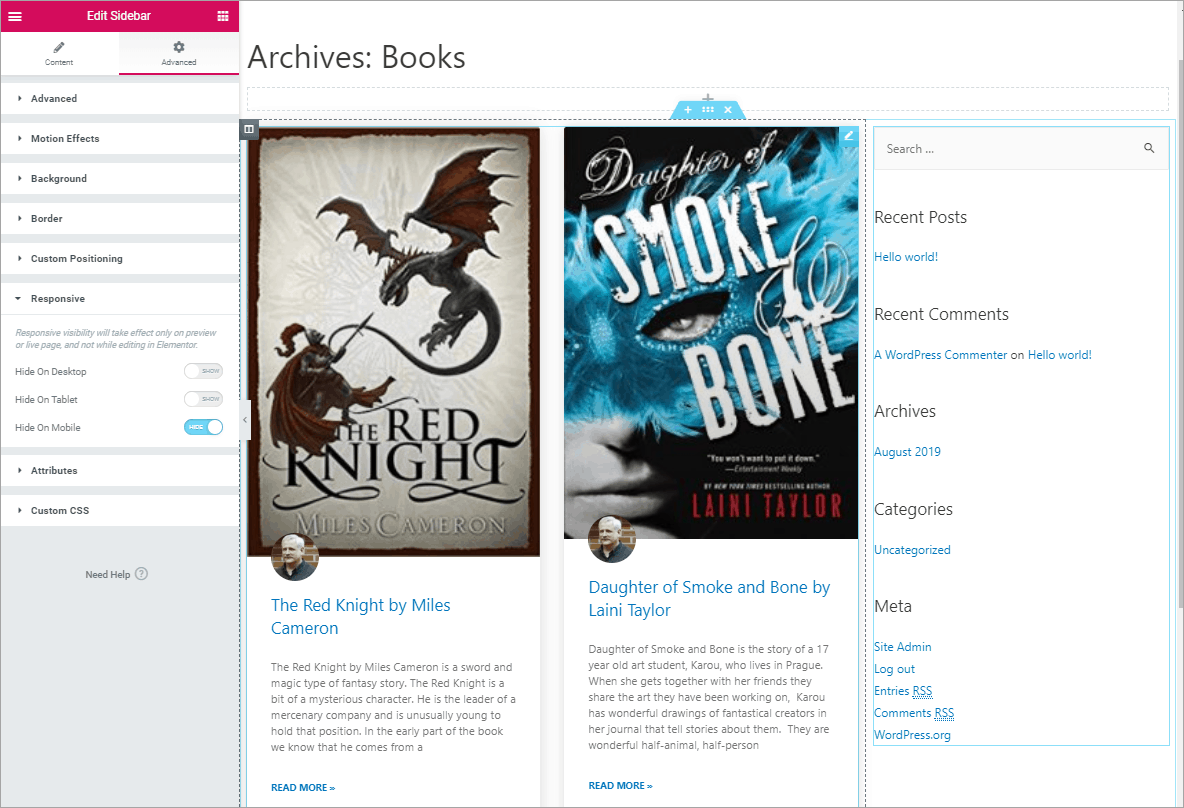Click author avatar under The Red Knight
1184x808 pixels.
(294, 557)
